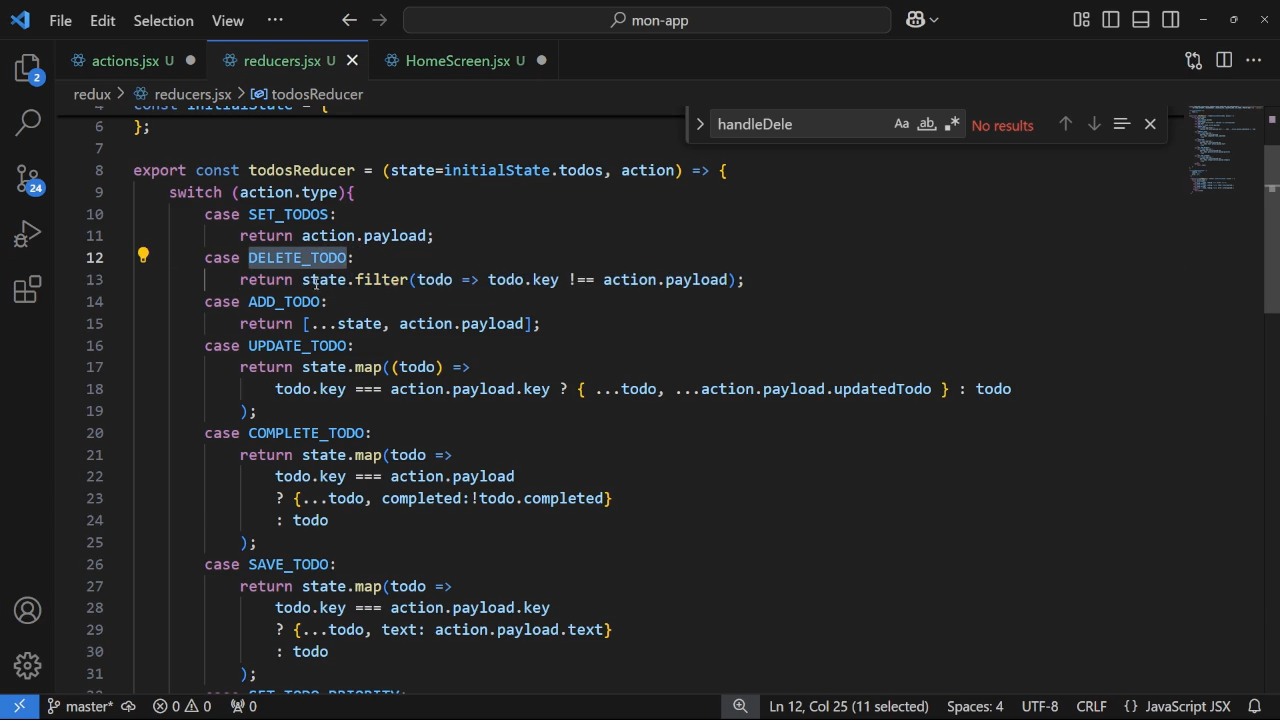Image resolution: width=1280 pixels, height=720 pixels.
Task: Open Run and Debug view
Action: pos(27,232)
